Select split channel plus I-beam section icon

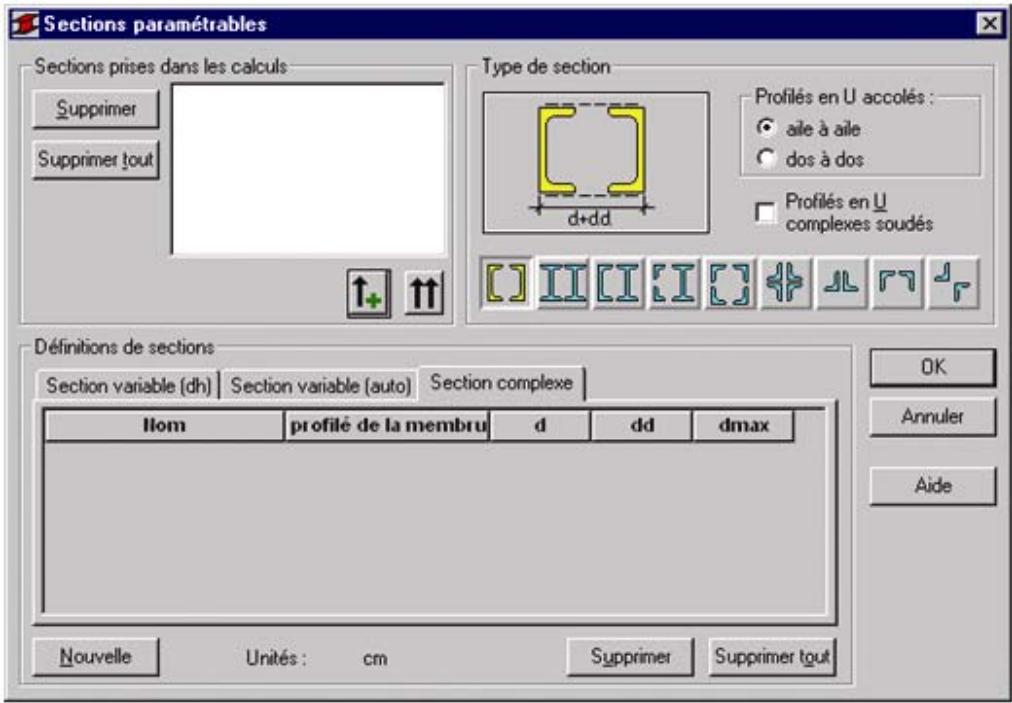tap(674, 283)
